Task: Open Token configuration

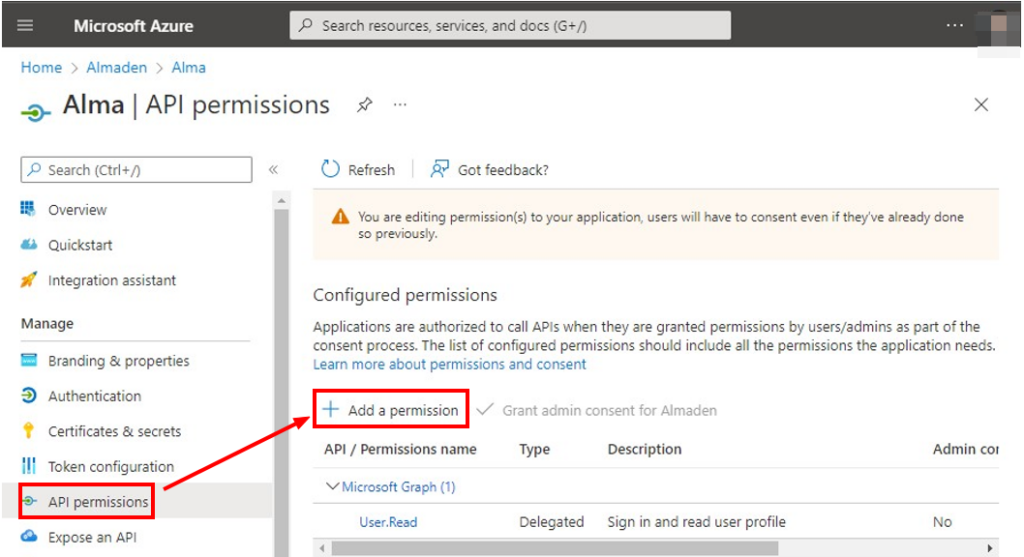Action: point(111,466)
